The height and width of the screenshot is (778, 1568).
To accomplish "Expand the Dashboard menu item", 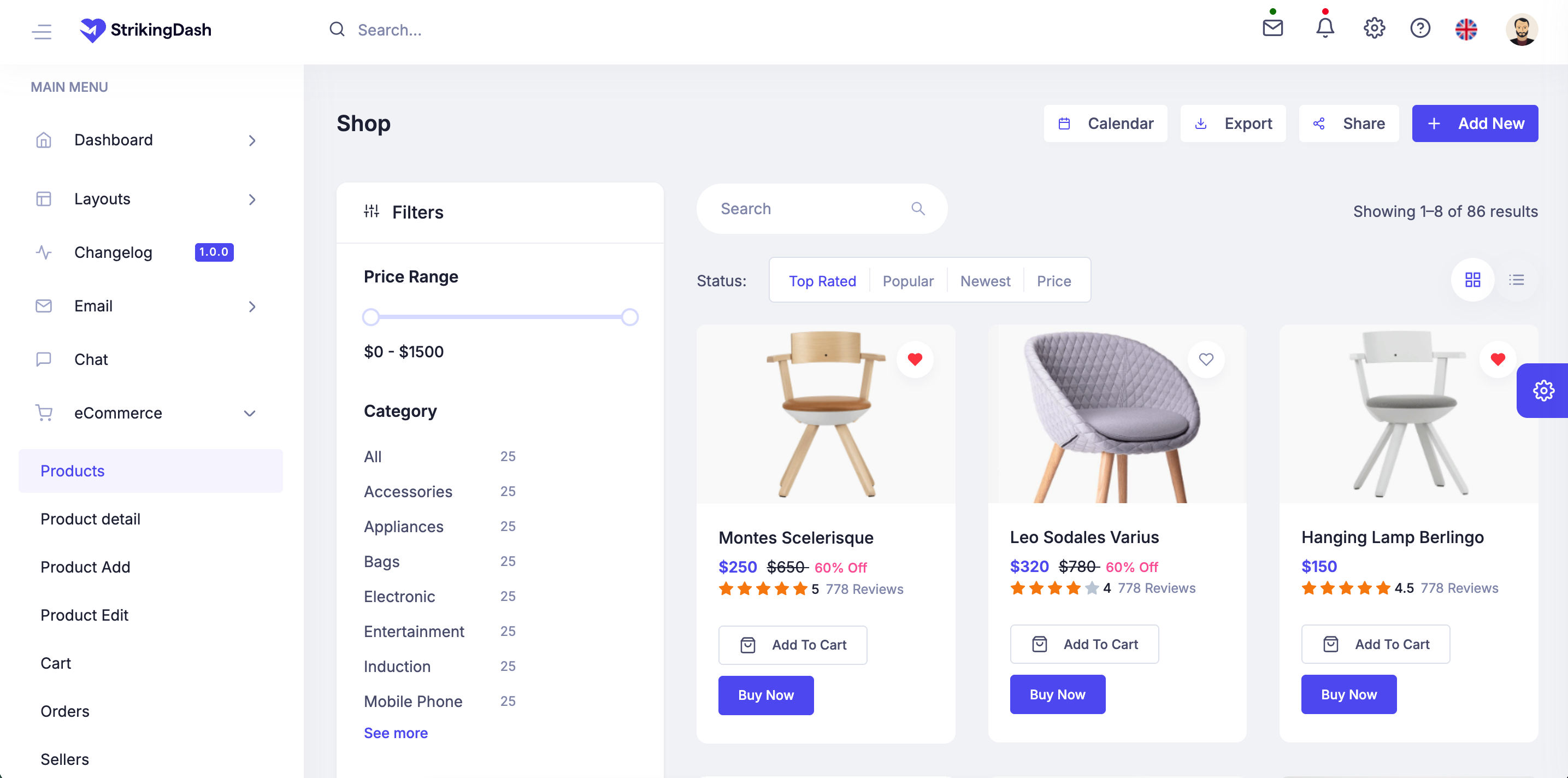I will point(252,140).
